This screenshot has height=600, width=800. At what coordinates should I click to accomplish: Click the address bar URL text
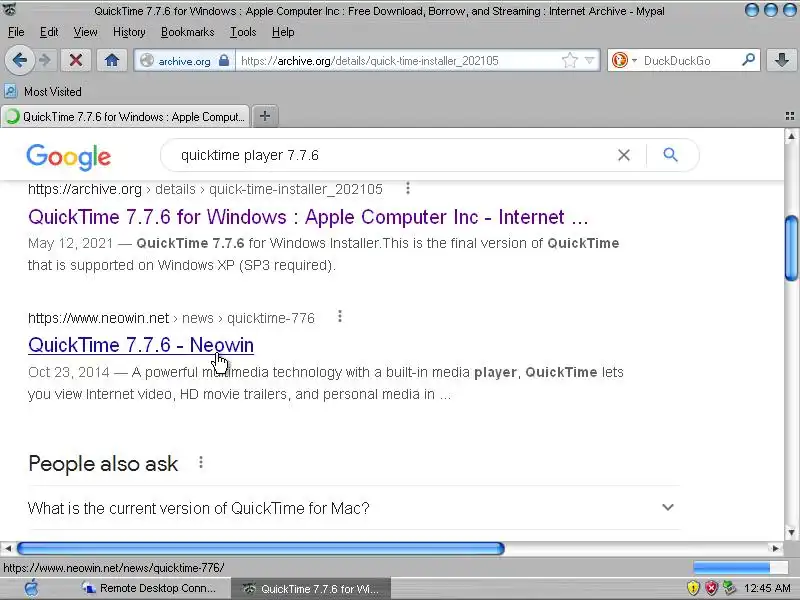[369, 61]
